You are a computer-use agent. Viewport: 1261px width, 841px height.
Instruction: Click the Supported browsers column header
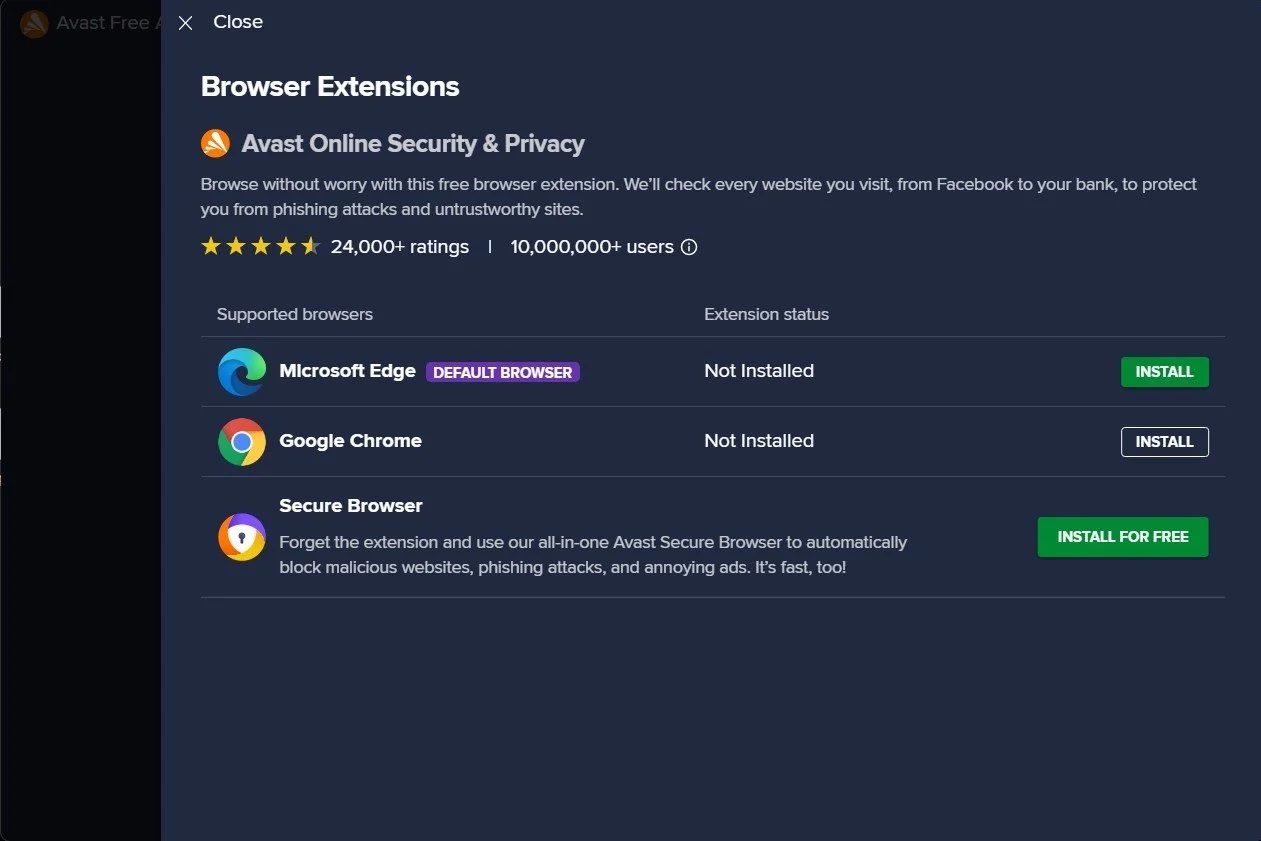[x=294, y=313]
